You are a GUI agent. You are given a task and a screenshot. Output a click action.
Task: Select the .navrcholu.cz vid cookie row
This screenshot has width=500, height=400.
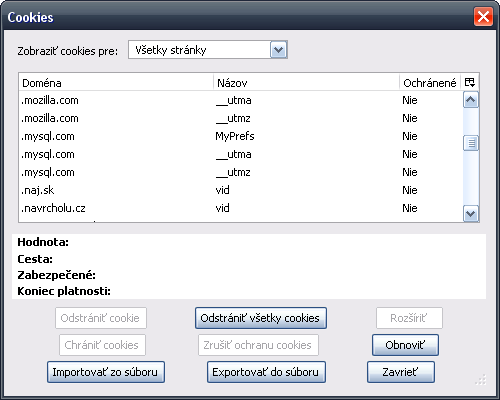click(x=241, y=208)
